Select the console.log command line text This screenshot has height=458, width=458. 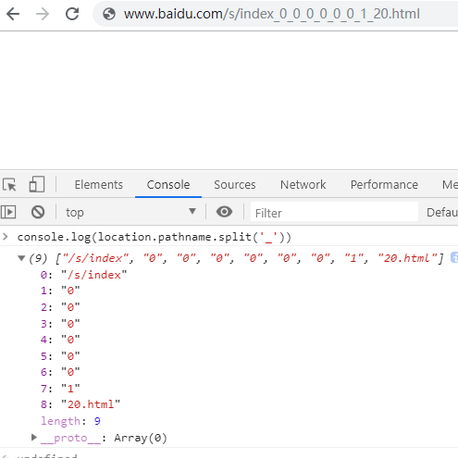[x=154, y=237]
